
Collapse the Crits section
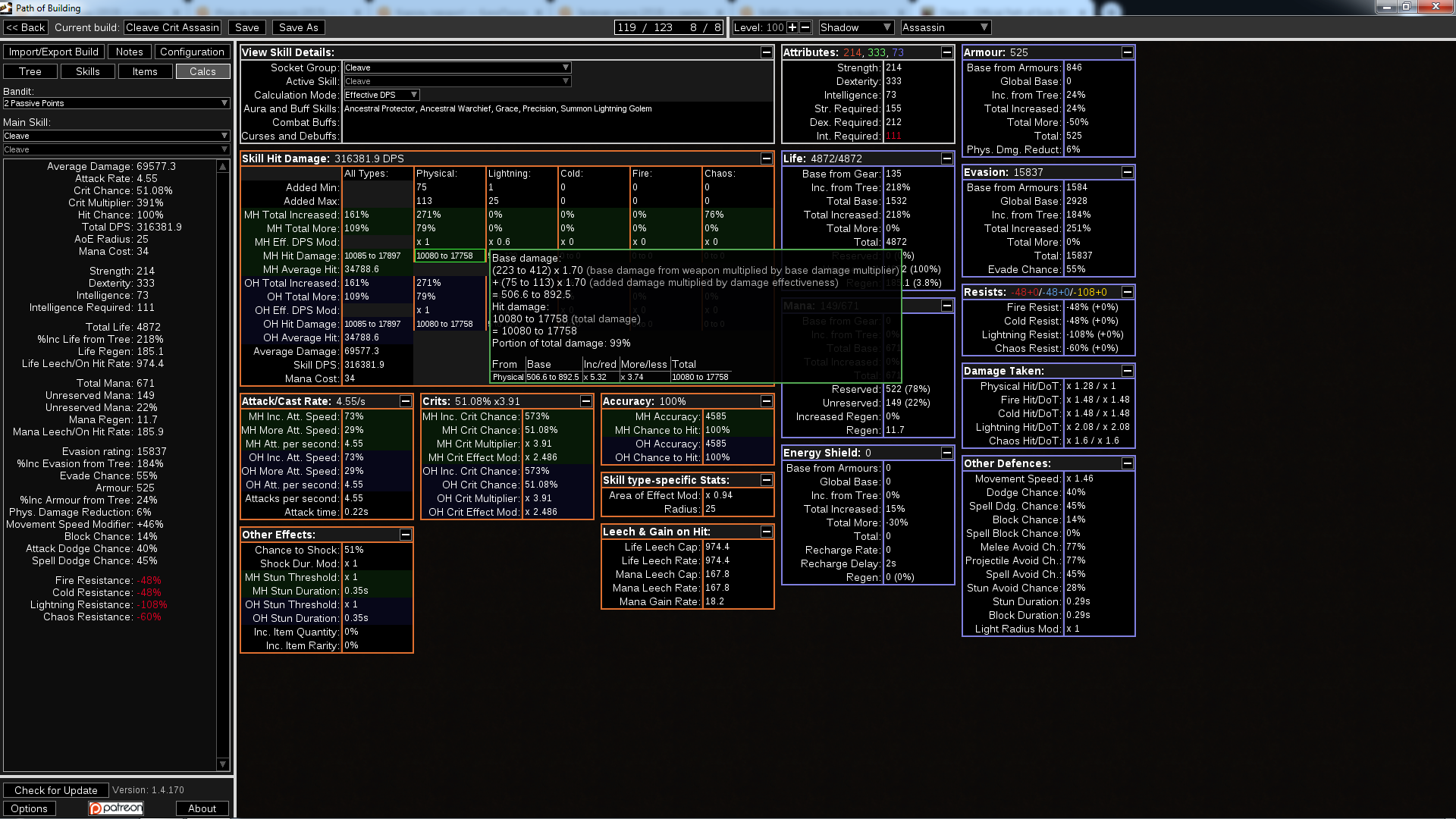[x=585, y=401]
